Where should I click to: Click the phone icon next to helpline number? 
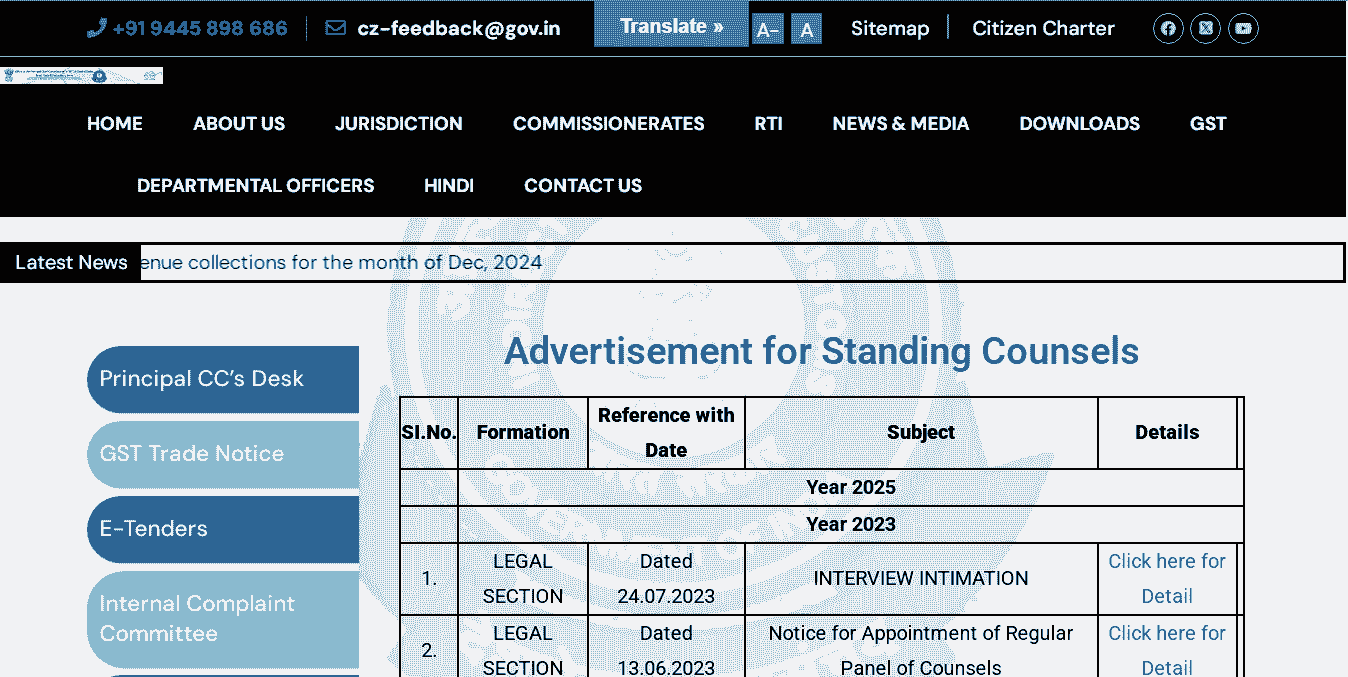click(x=97, y=26)
